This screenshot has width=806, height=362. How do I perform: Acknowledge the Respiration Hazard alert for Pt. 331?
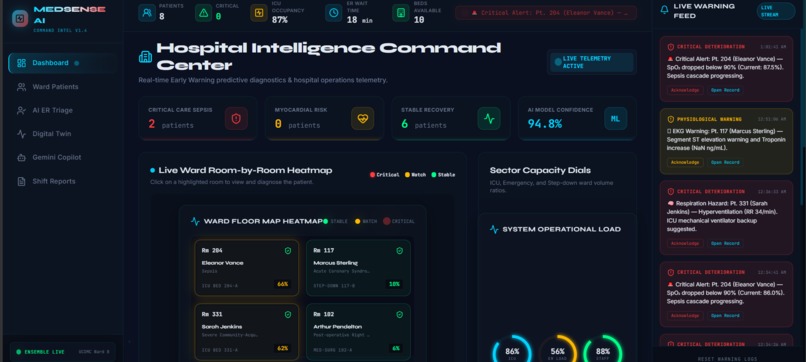(x=685, y=243)
